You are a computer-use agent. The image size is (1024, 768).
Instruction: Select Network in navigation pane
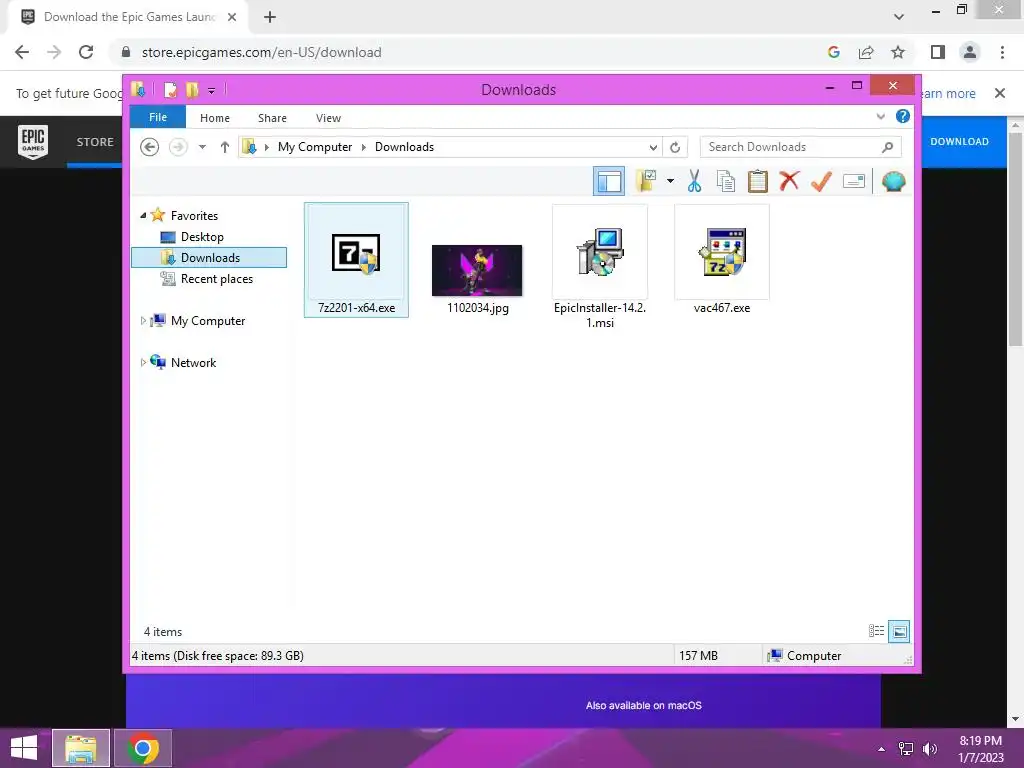pos(193,362)
